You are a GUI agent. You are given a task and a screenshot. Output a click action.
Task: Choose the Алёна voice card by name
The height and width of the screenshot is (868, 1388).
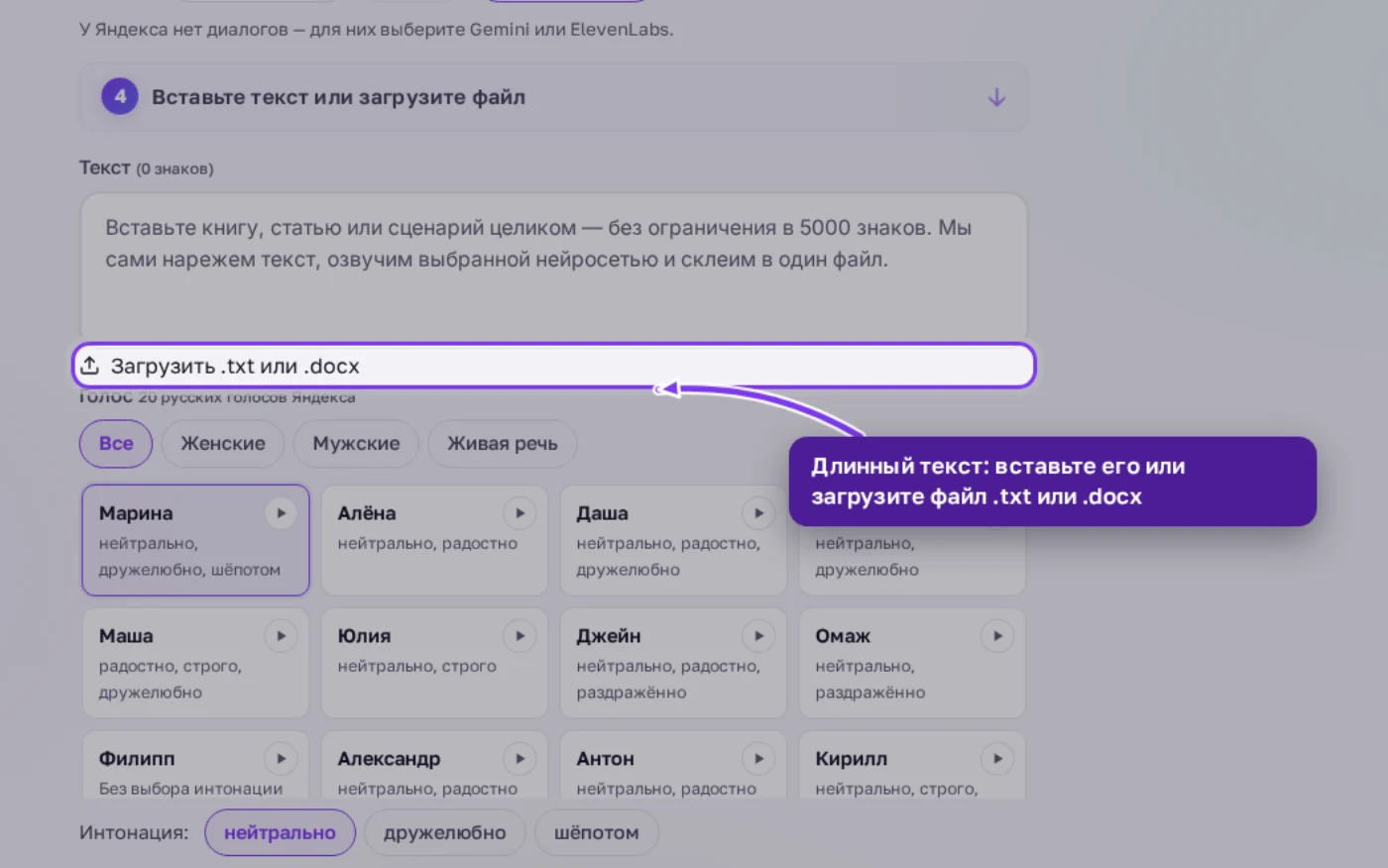point(367,513)
